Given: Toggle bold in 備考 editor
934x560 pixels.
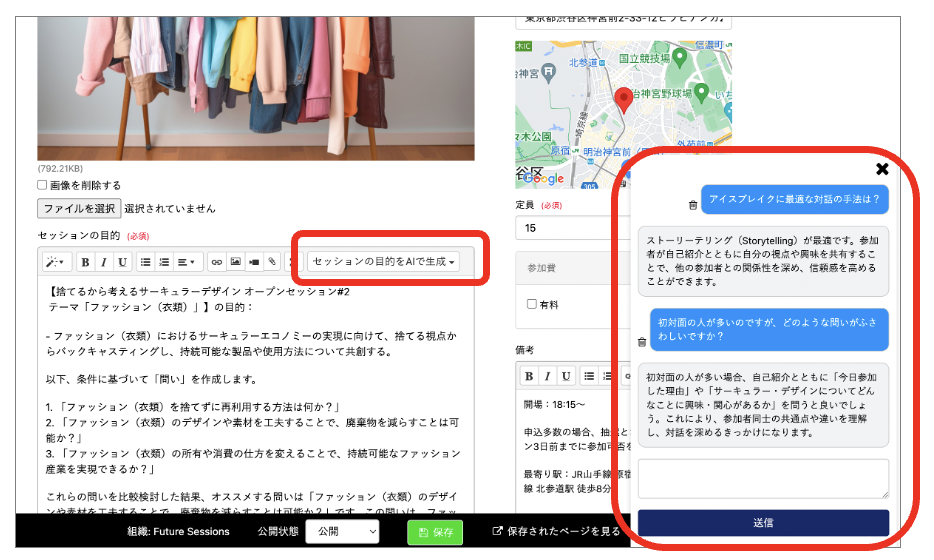Looking at the screenshot, I should (x=529, y=376).
